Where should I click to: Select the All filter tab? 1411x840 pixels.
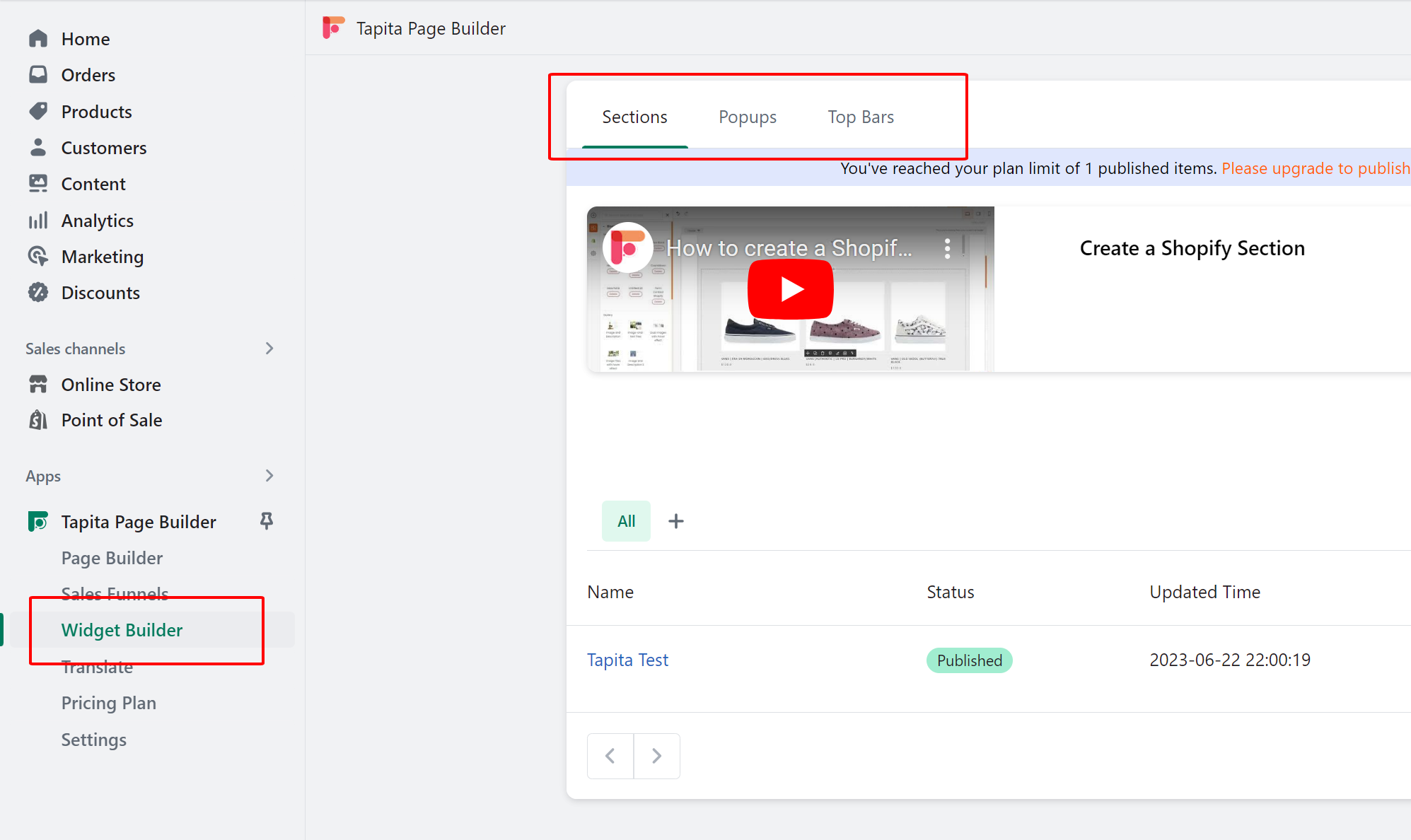(626, 521)
